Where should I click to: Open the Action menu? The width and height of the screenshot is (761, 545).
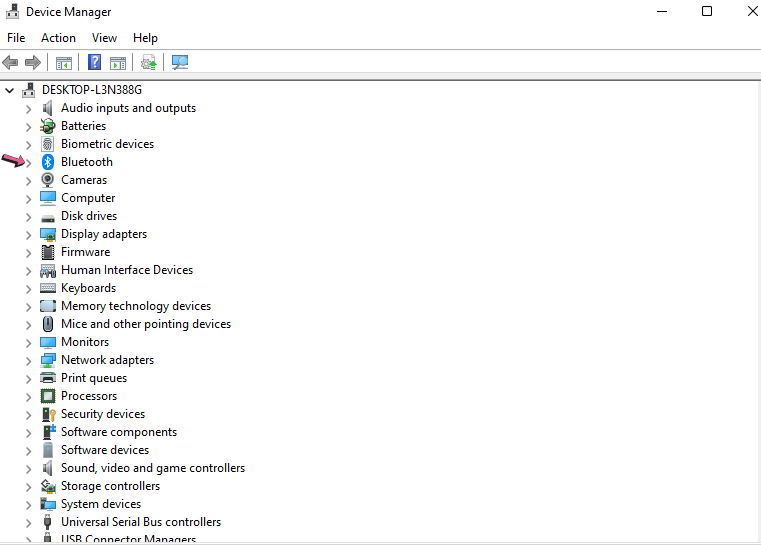tap(58, 38)
